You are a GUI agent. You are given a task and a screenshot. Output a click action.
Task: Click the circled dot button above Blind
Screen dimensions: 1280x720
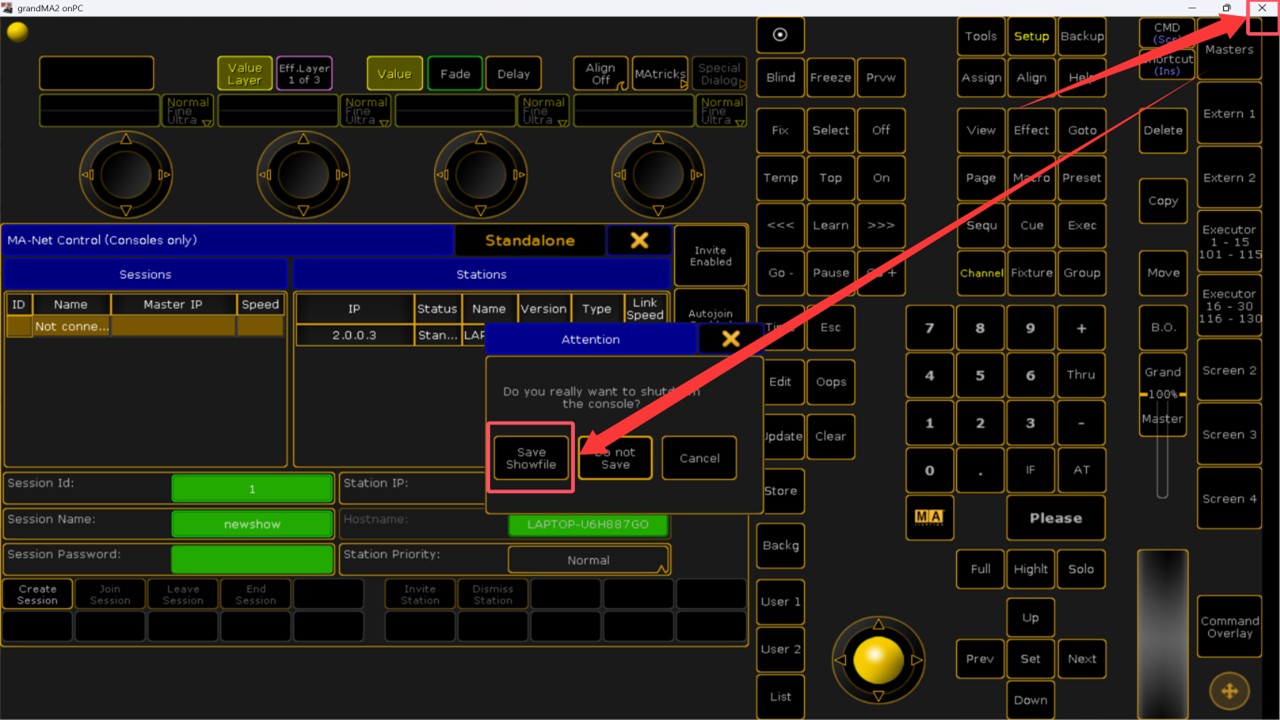[x=780, y=35]
